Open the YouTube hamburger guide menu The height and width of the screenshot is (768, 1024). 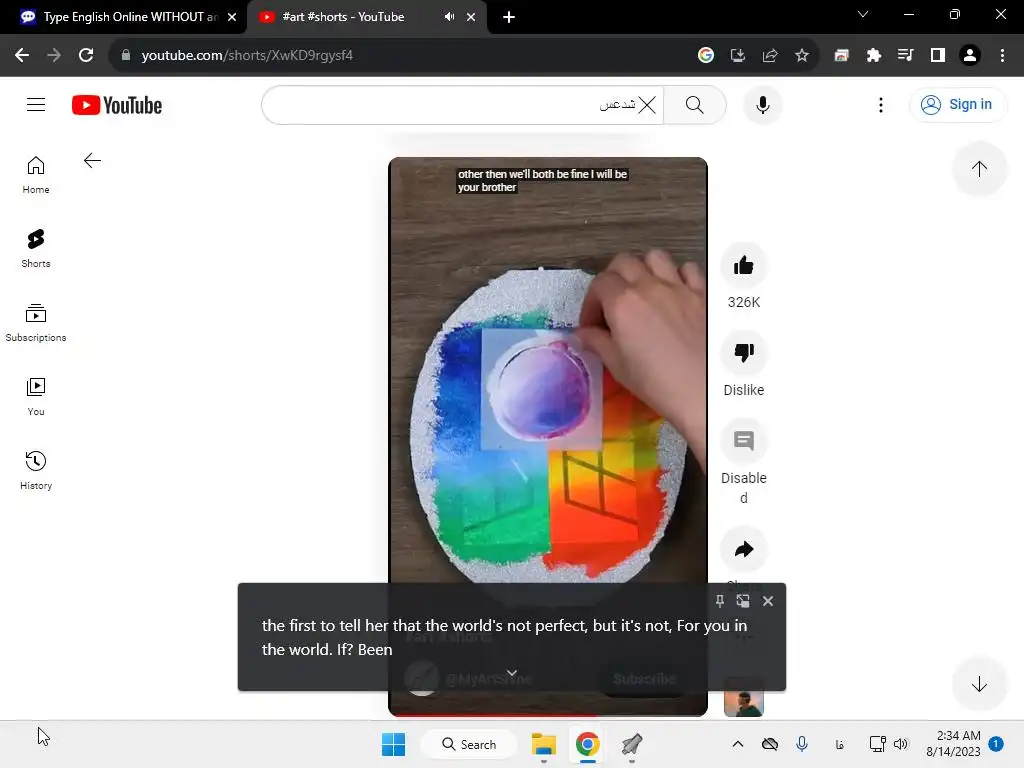click(36, 104)
